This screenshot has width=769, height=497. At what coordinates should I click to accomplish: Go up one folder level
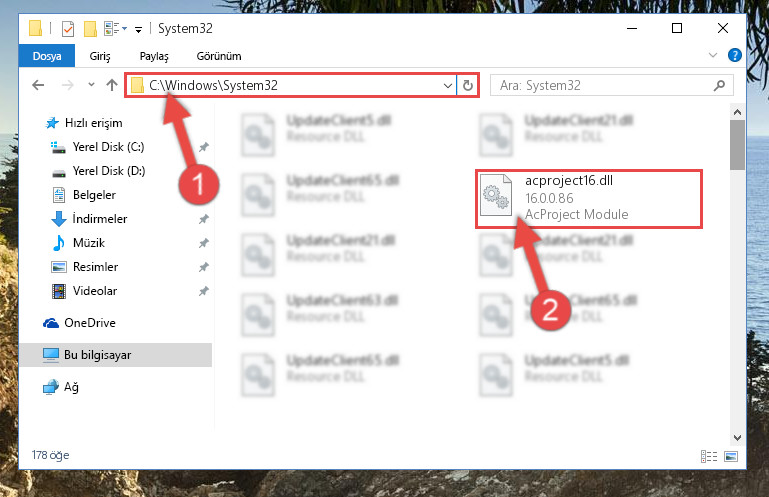112,85
